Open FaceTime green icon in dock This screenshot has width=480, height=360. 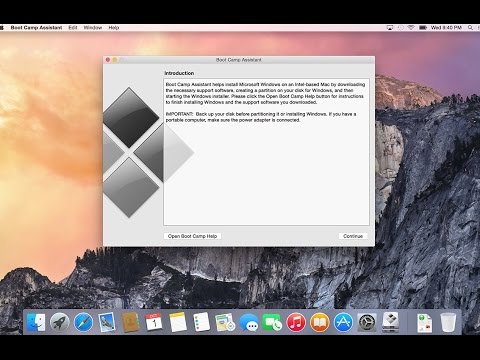coord(272,322)
